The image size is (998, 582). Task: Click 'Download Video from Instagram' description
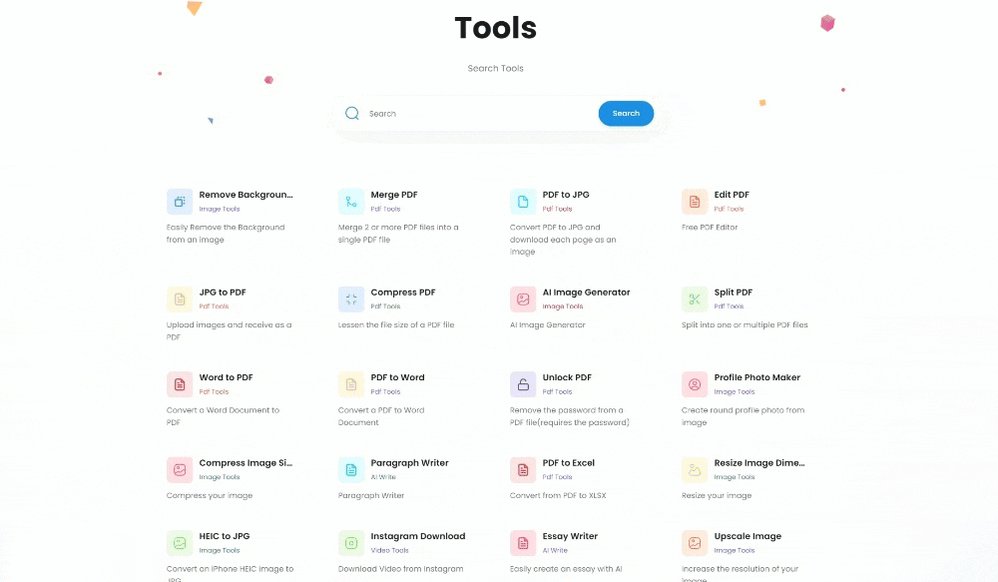[400, 569]
